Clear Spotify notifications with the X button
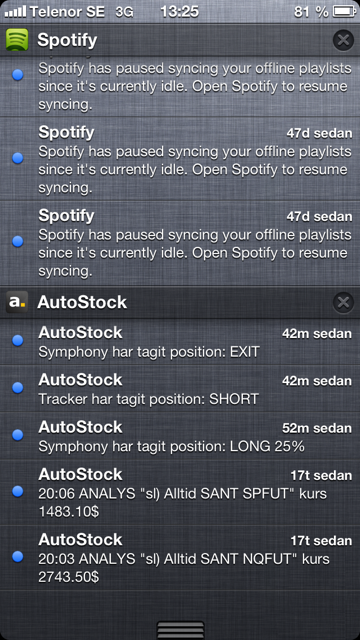360x640 pixels. coord(343,40)
